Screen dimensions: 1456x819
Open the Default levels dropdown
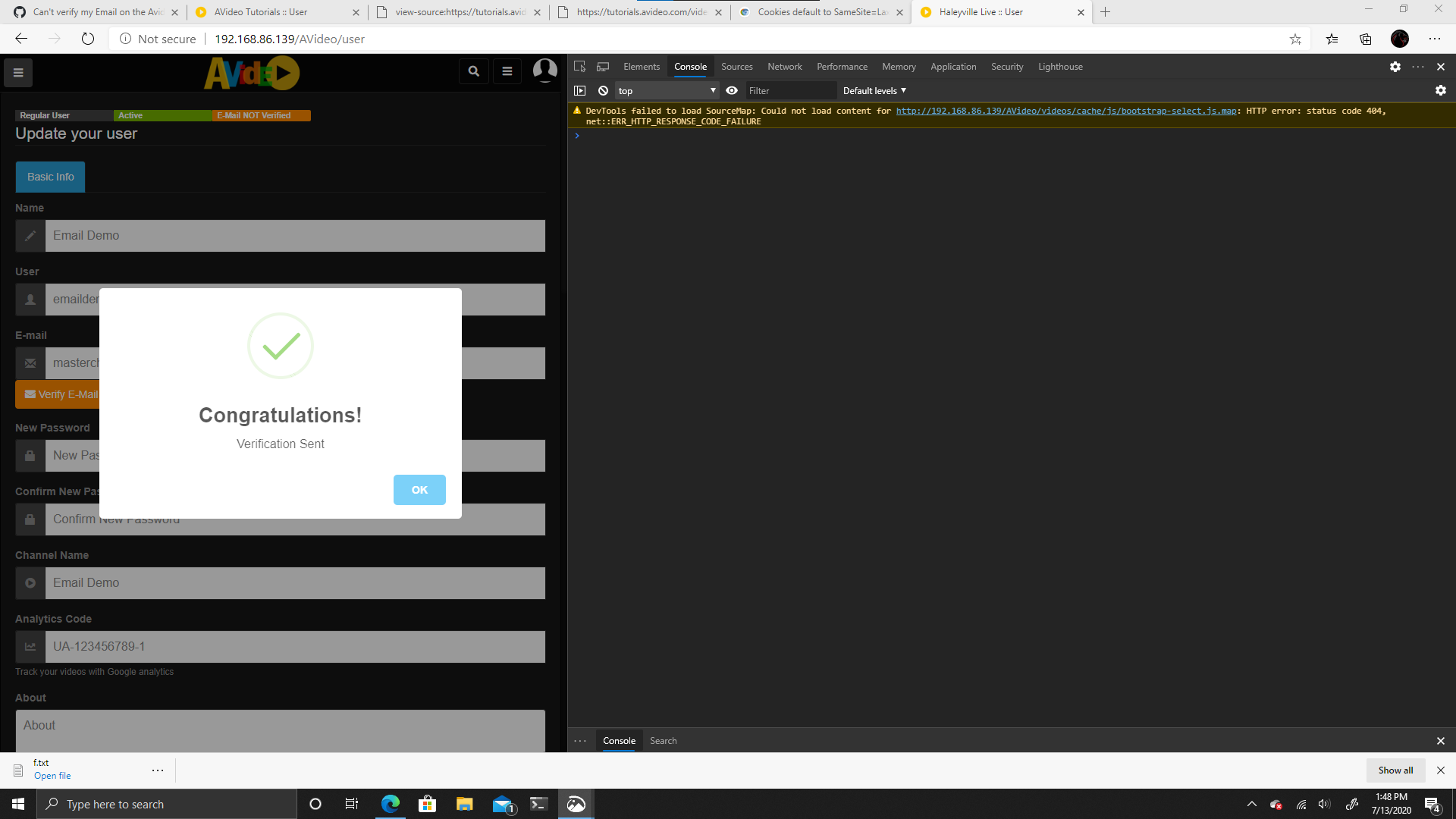tap(874, 90)
